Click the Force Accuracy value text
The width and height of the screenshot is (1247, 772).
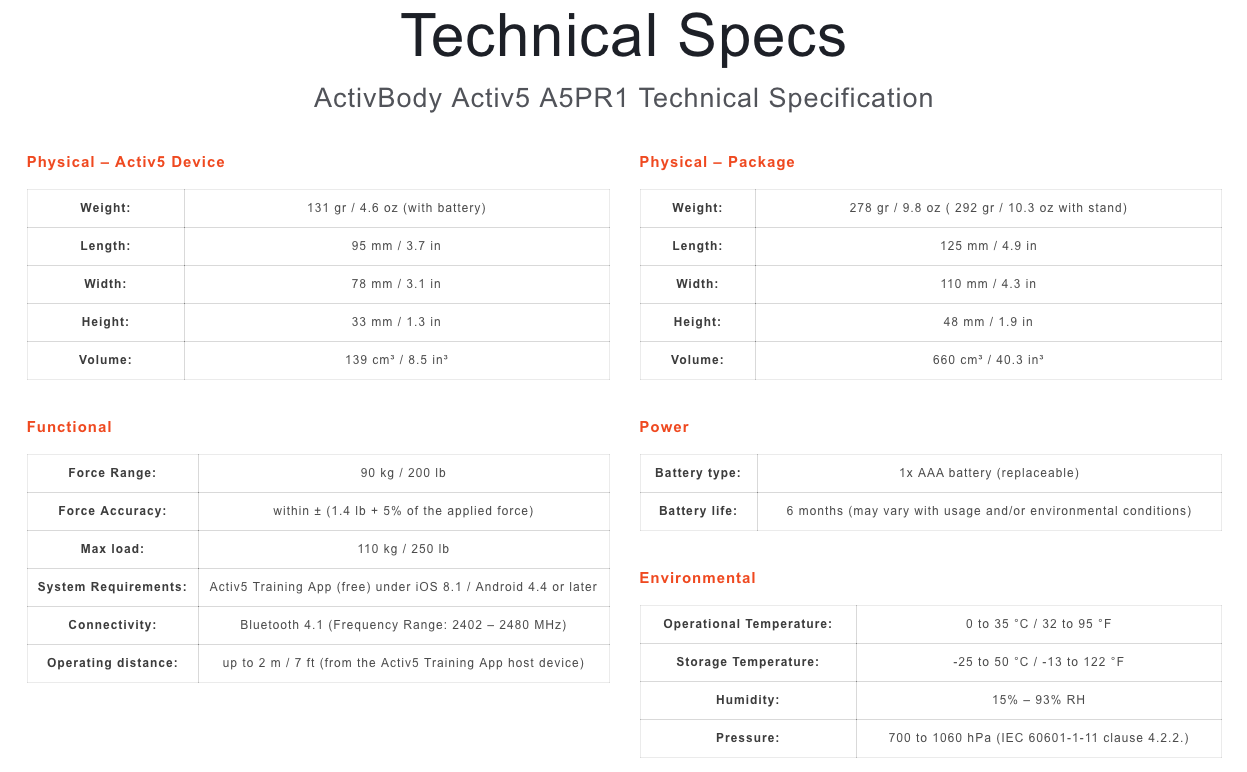click(x=403, y=511)
